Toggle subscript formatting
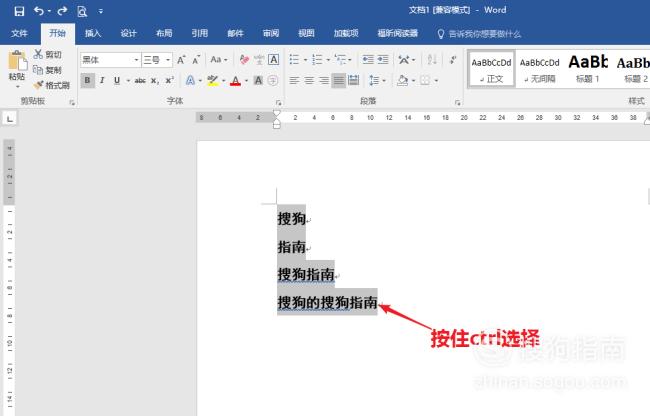Screen dimensions: 650x416 click(x=155, y=81)
